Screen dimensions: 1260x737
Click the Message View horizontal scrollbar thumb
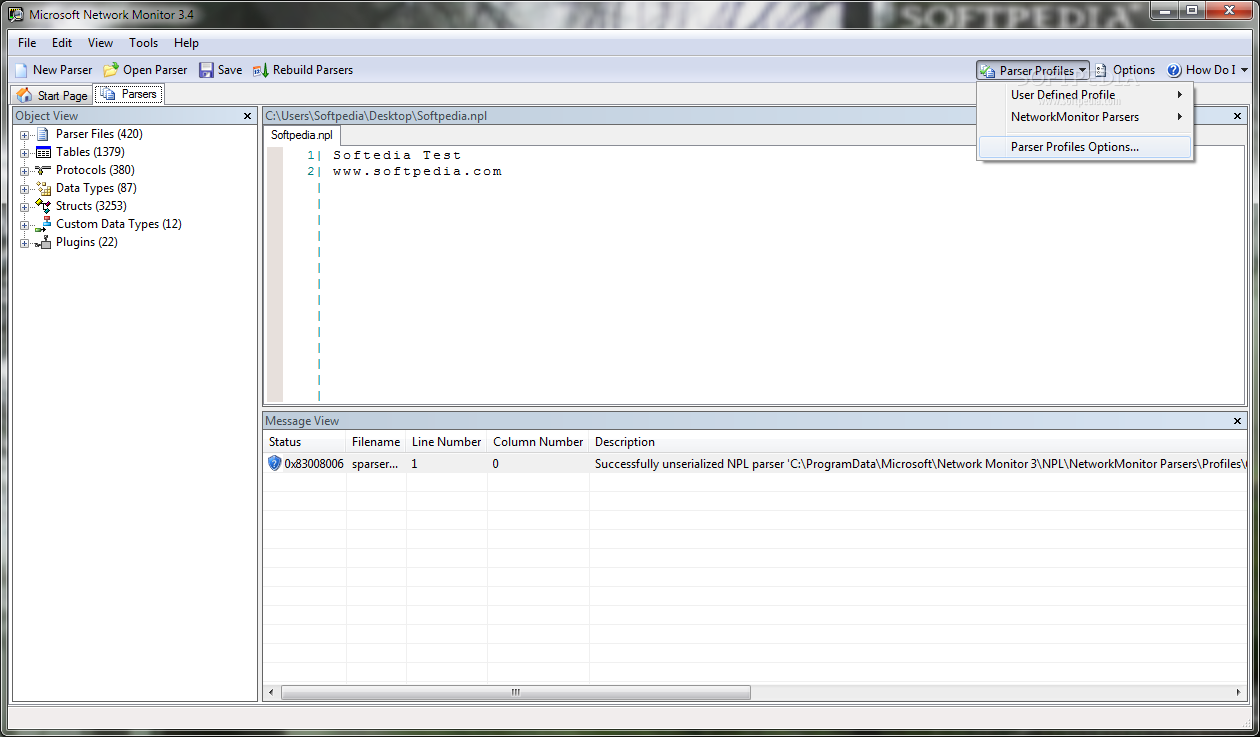click(516, 692)
